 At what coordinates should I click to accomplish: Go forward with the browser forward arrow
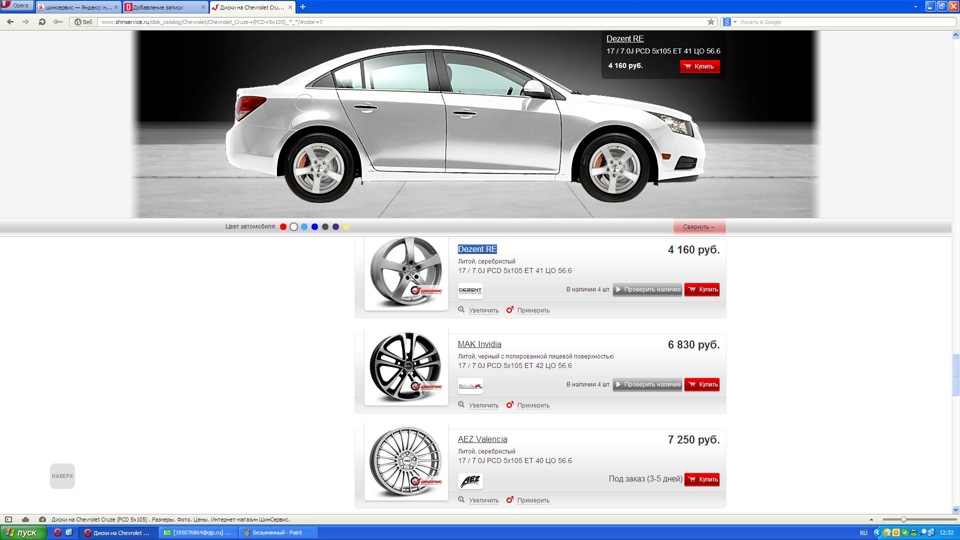pos(26,21)
